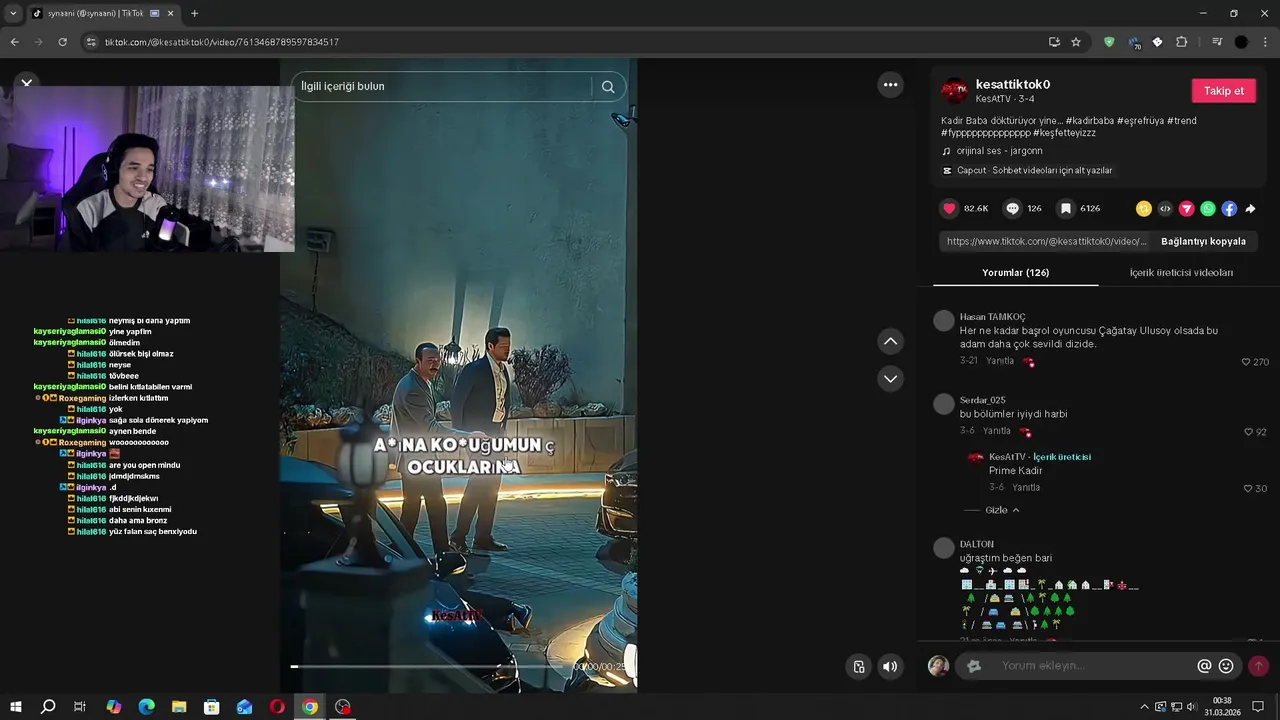Send to friends via red paper-plane icon

coord(1187,208)
